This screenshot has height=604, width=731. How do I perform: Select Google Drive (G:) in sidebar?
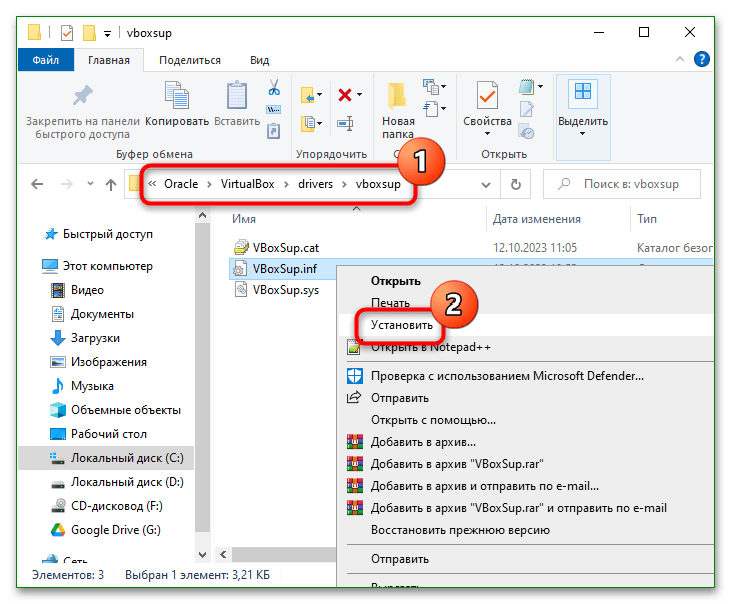click(105, 530)
